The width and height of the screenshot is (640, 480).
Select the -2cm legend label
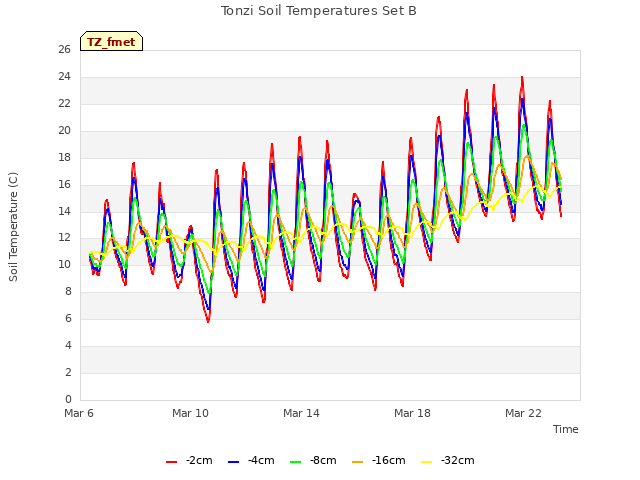(x=199, y=460)
